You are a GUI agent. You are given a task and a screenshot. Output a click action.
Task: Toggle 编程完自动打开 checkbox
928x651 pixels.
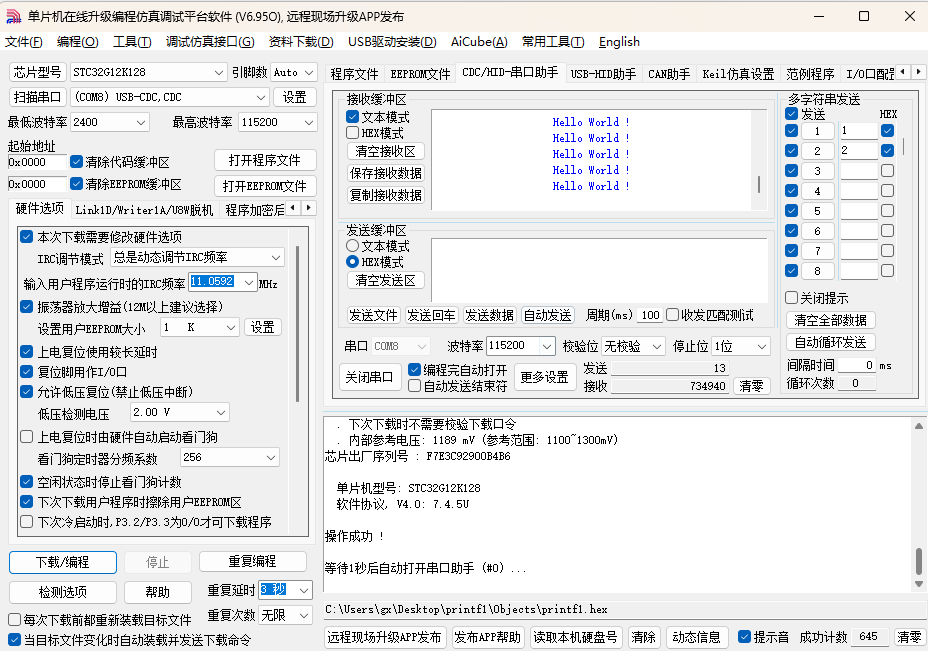(414, 370)
